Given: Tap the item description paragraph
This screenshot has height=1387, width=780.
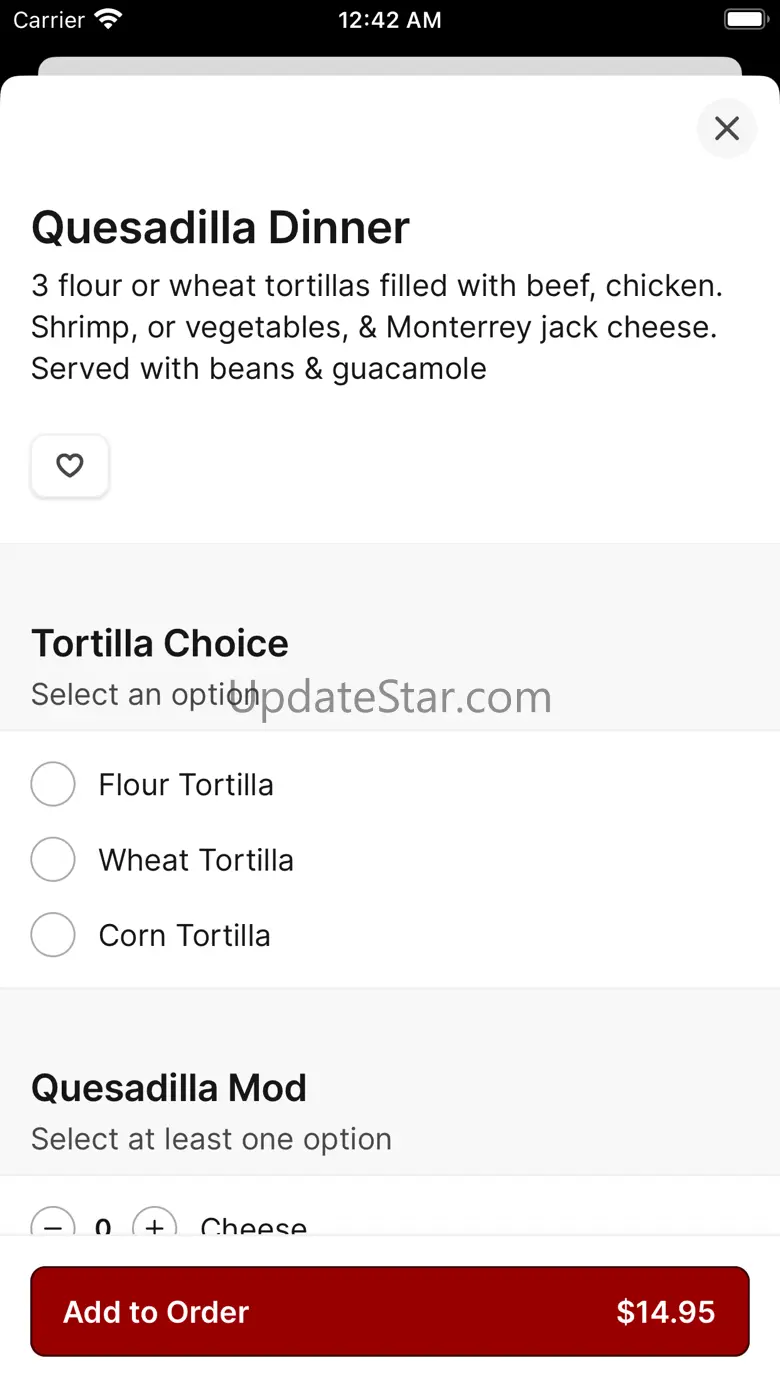Looking at the screenshot, I should 376,327.
